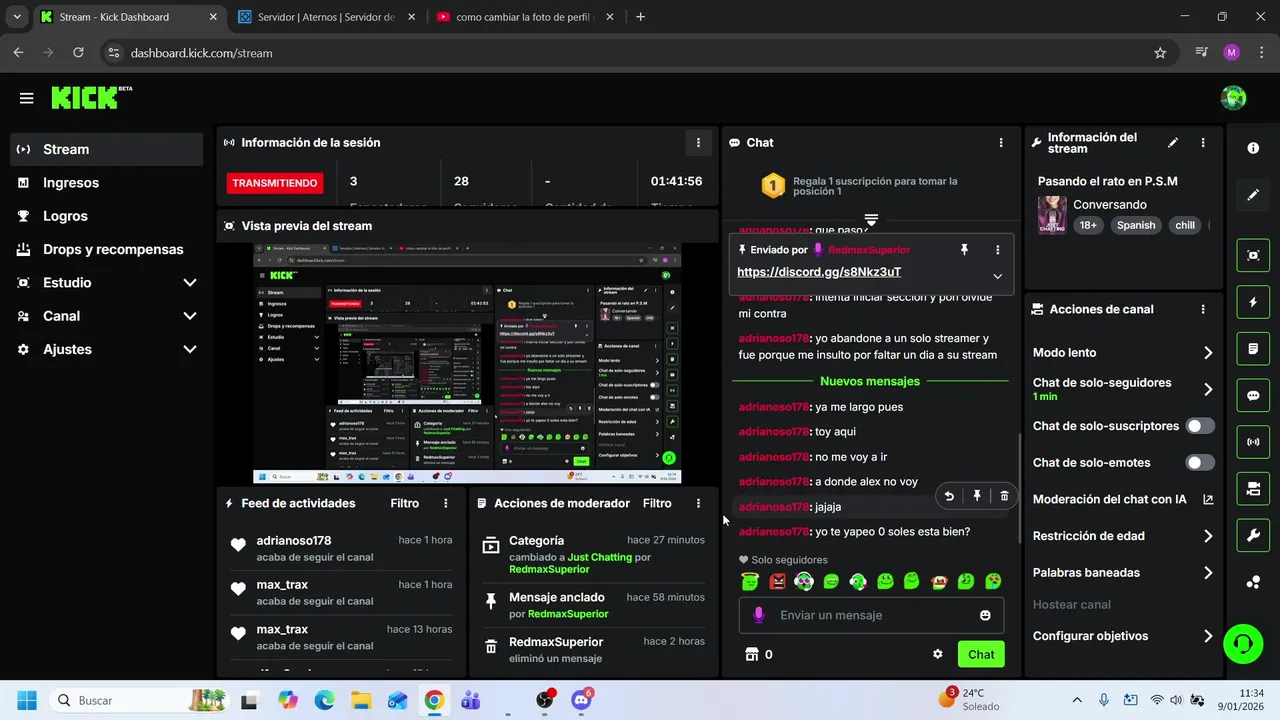Click the taskbar Buscar search box
The width and height of the screenshot is (1280, 720).
point(141,700)
